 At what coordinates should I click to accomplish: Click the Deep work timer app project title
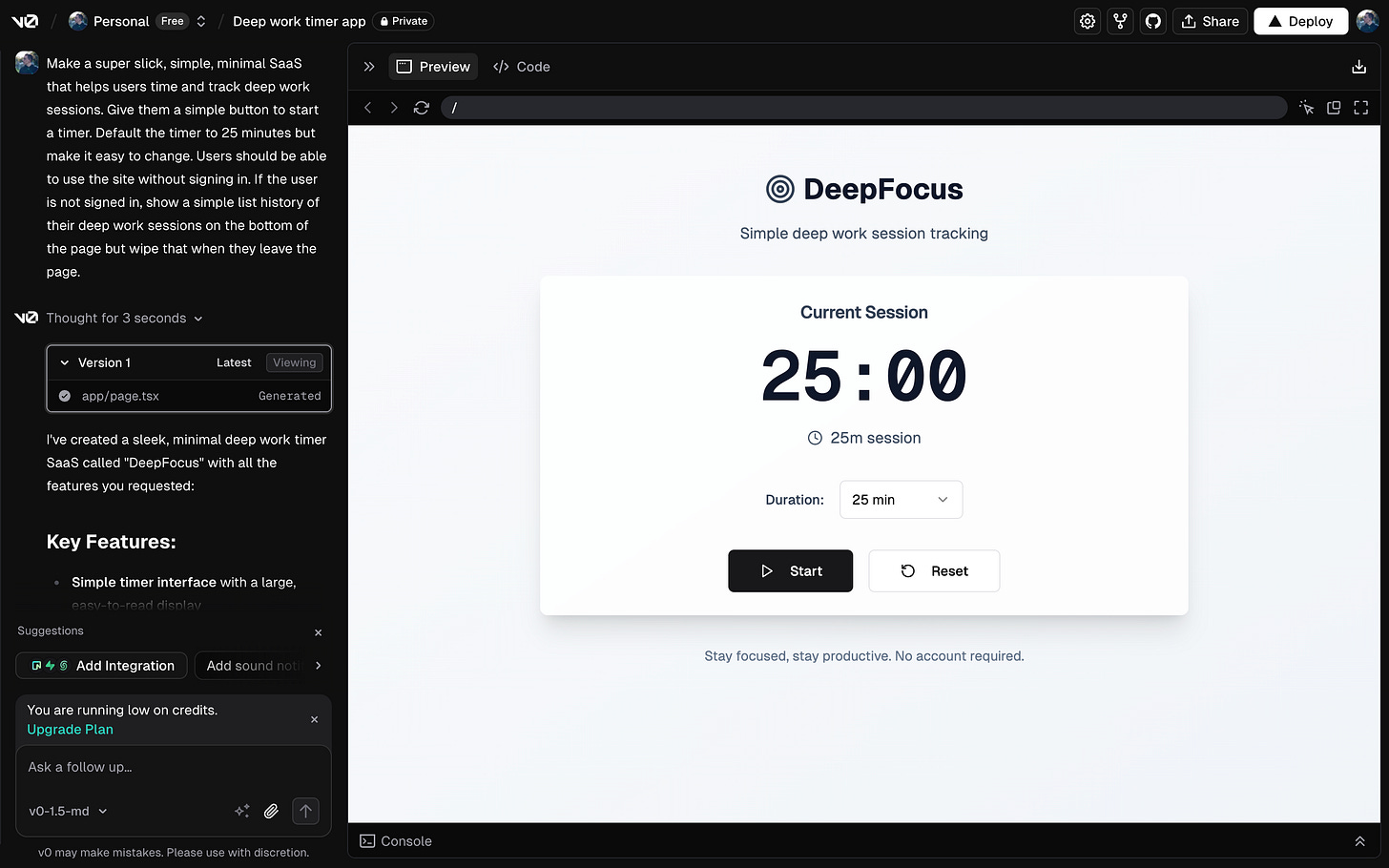pos(300,21)
